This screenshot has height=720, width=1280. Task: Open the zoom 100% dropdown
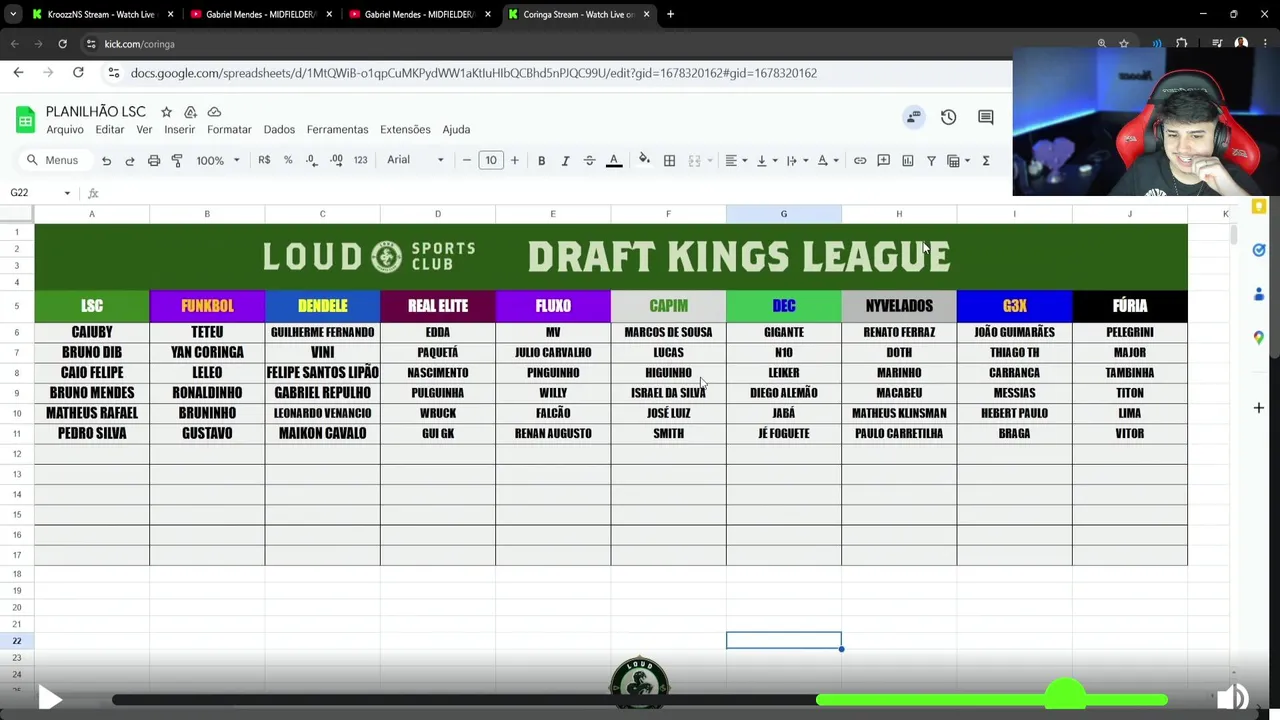(218, 160)
